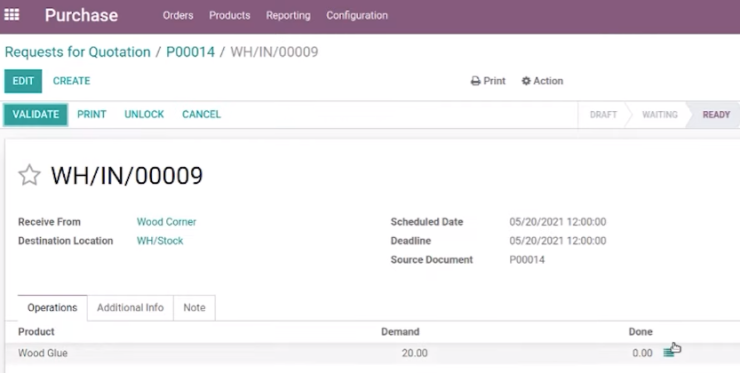Go to P00014 in the breadcrumb
Screen dimensions: 740x373
pos(190,52)
